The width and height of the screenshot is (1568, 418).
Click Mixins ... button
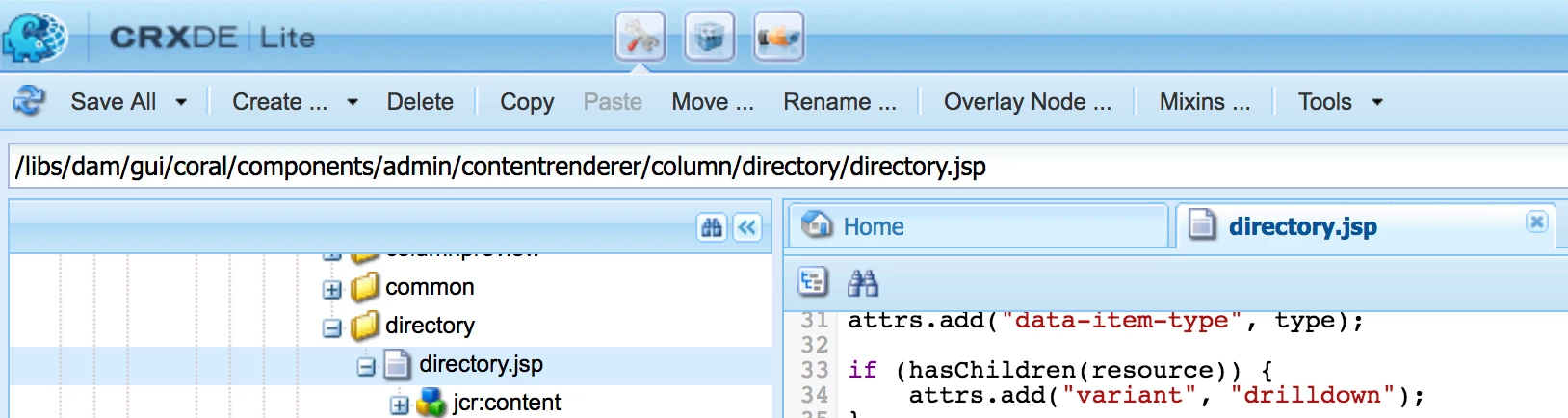pos(1205,102)
